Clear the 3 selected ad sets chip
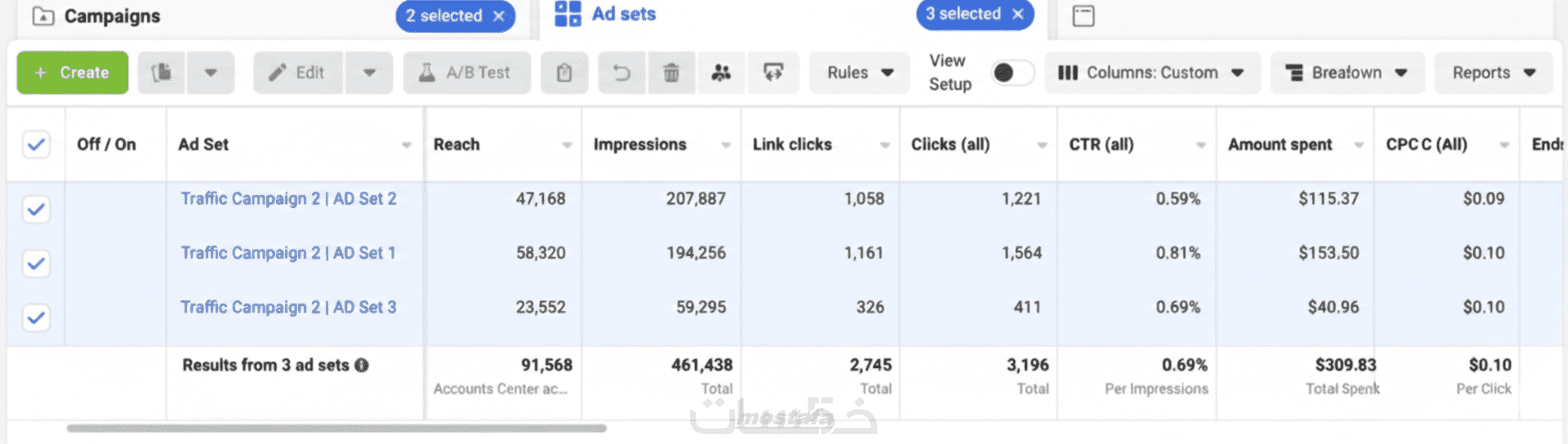Screen dimensions: 1568x444 tap(1018, 14)
